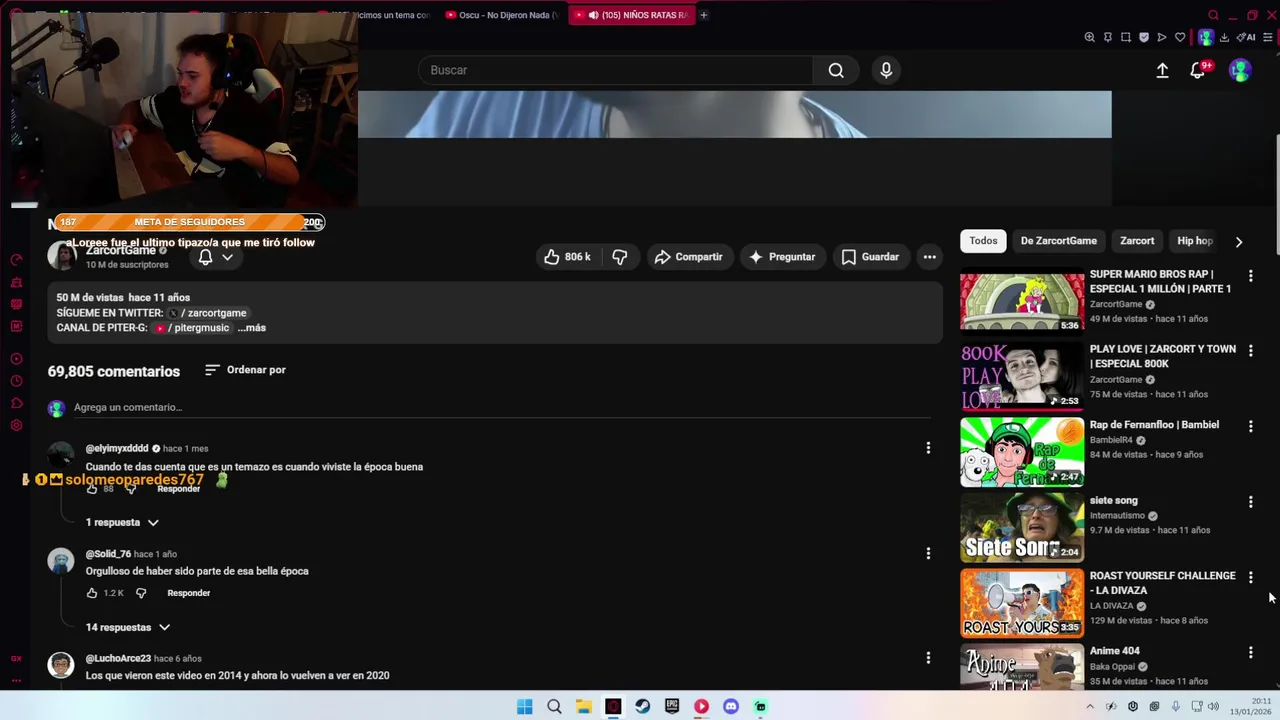Click Agrega un comentario field
This screenshot has height=720, width=1280.
coord(501,407)
